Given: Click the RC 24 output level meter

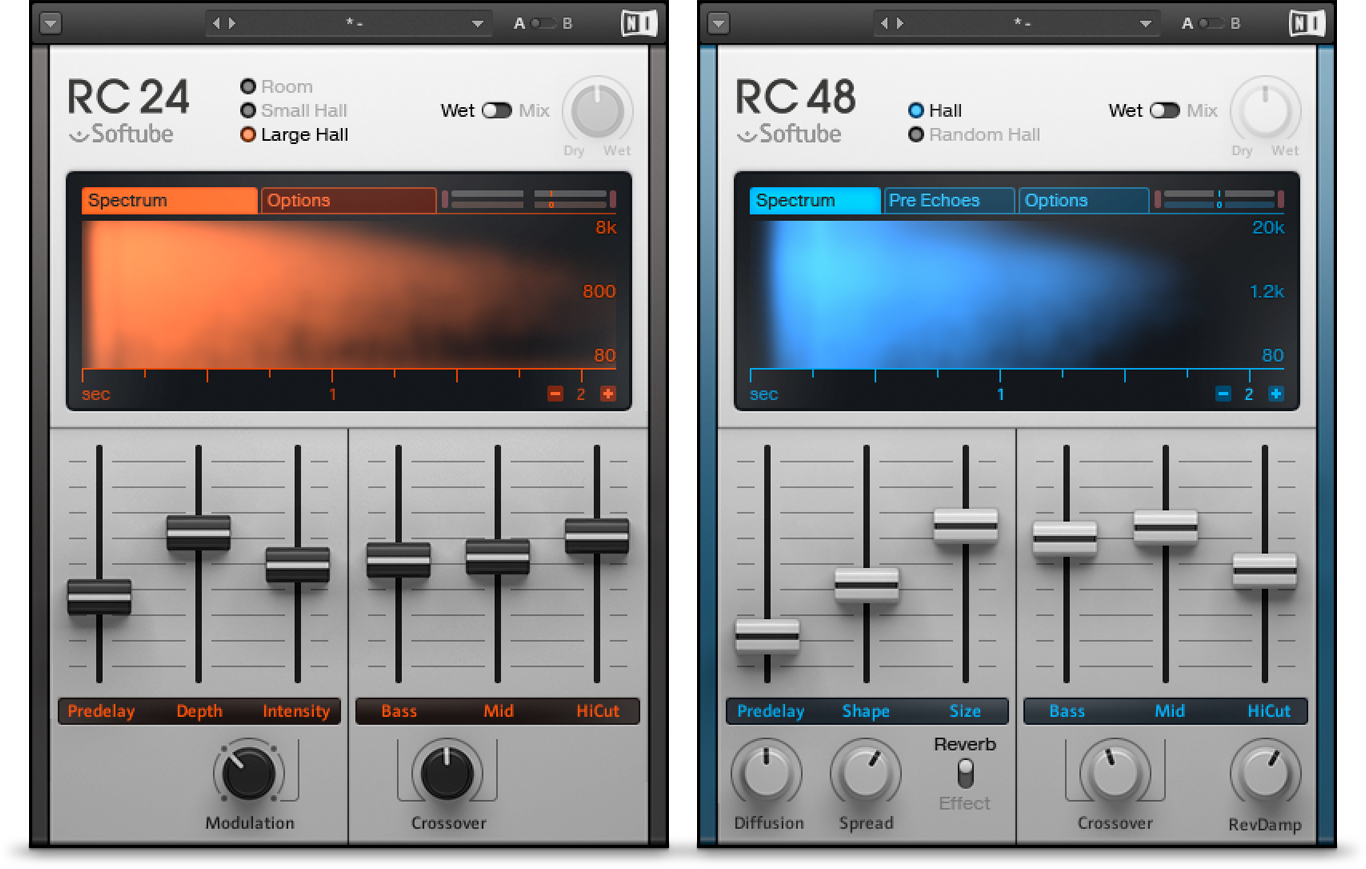Looking at the screenshot, I should (575, 199).
